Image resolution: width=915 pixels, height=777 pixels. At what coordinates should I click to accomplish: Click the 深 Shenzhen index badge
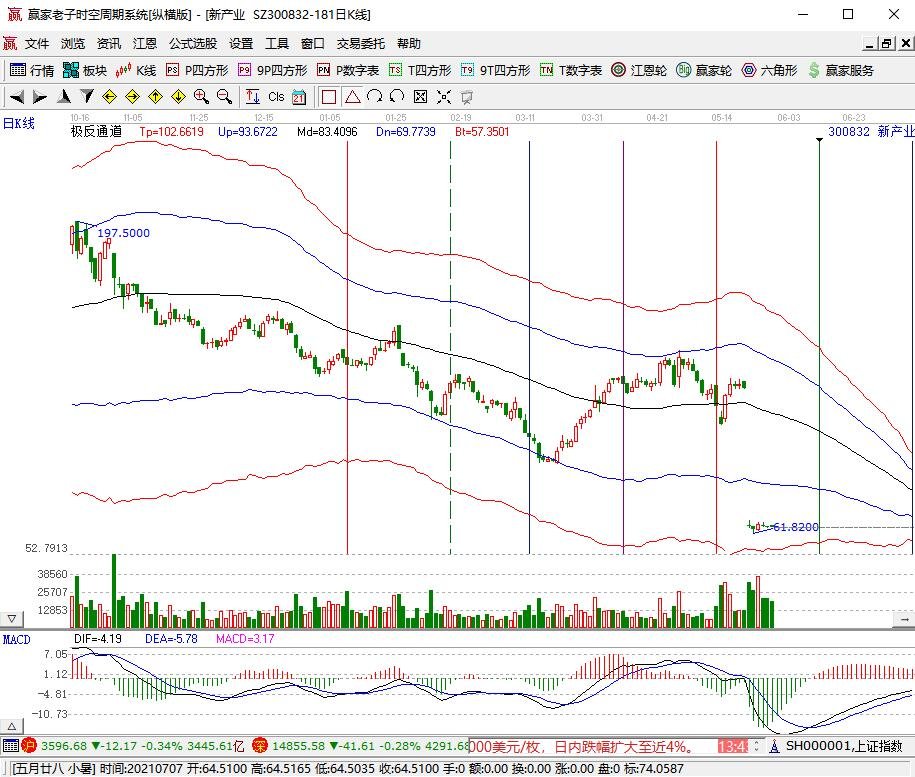(x=260, y=745)
